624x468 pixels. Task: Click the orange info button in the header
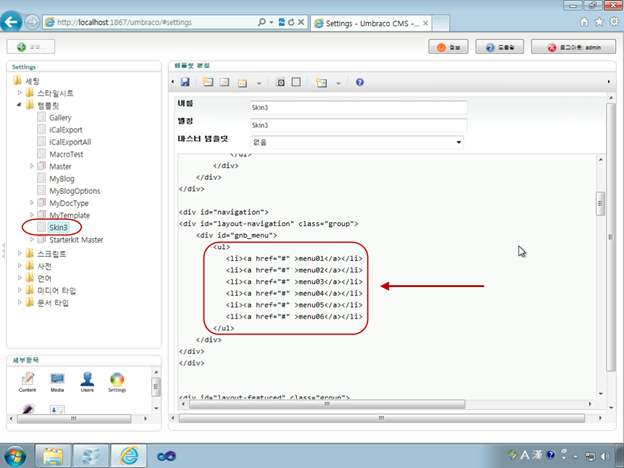[448, 47]
